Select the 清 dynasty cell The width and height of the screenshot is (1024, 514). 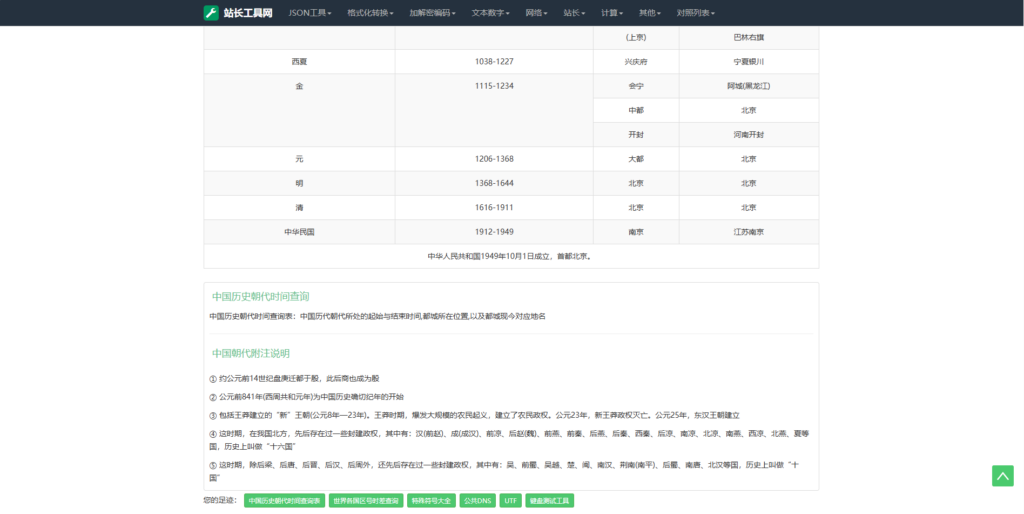pyautogui.click(x=299, y=208)
